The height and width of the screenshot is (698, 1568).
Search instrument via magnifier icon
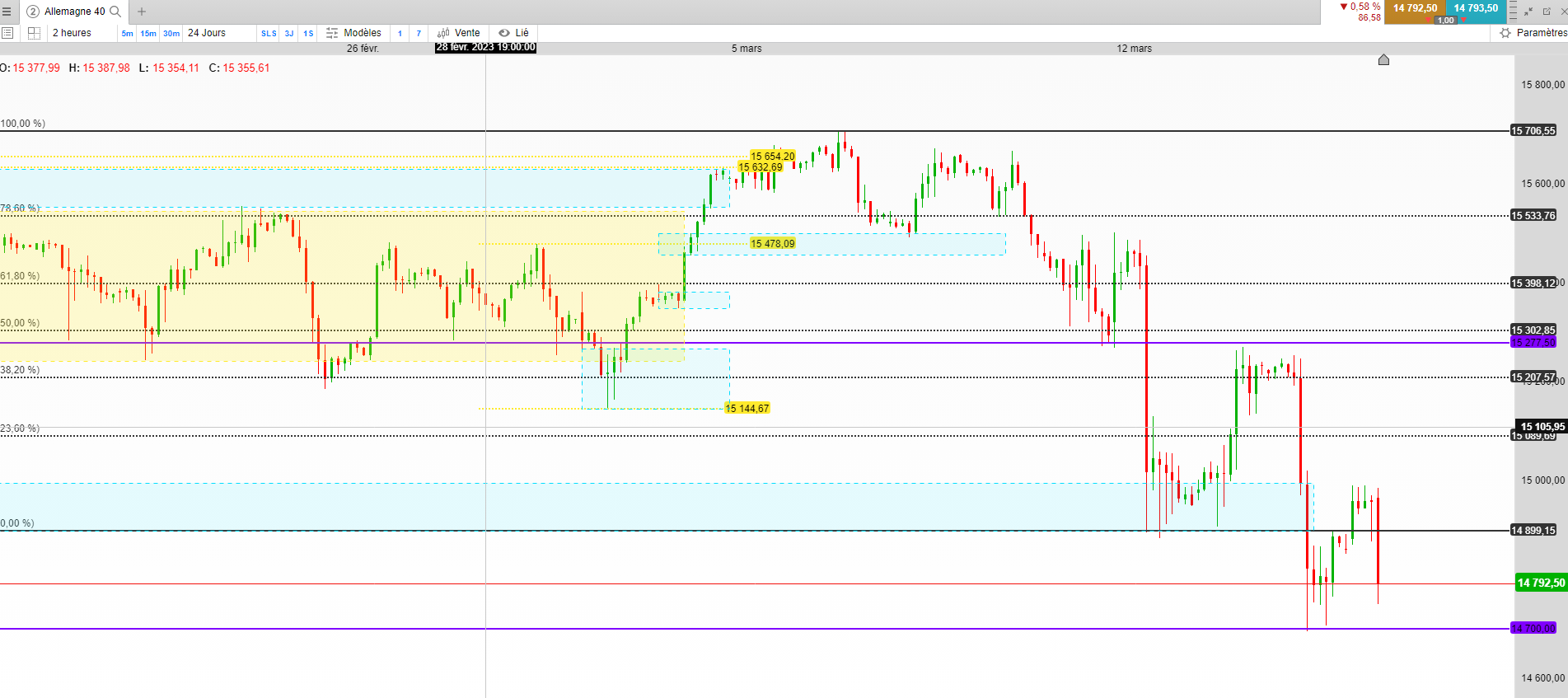pyautogui.click(x=116, y=12)
